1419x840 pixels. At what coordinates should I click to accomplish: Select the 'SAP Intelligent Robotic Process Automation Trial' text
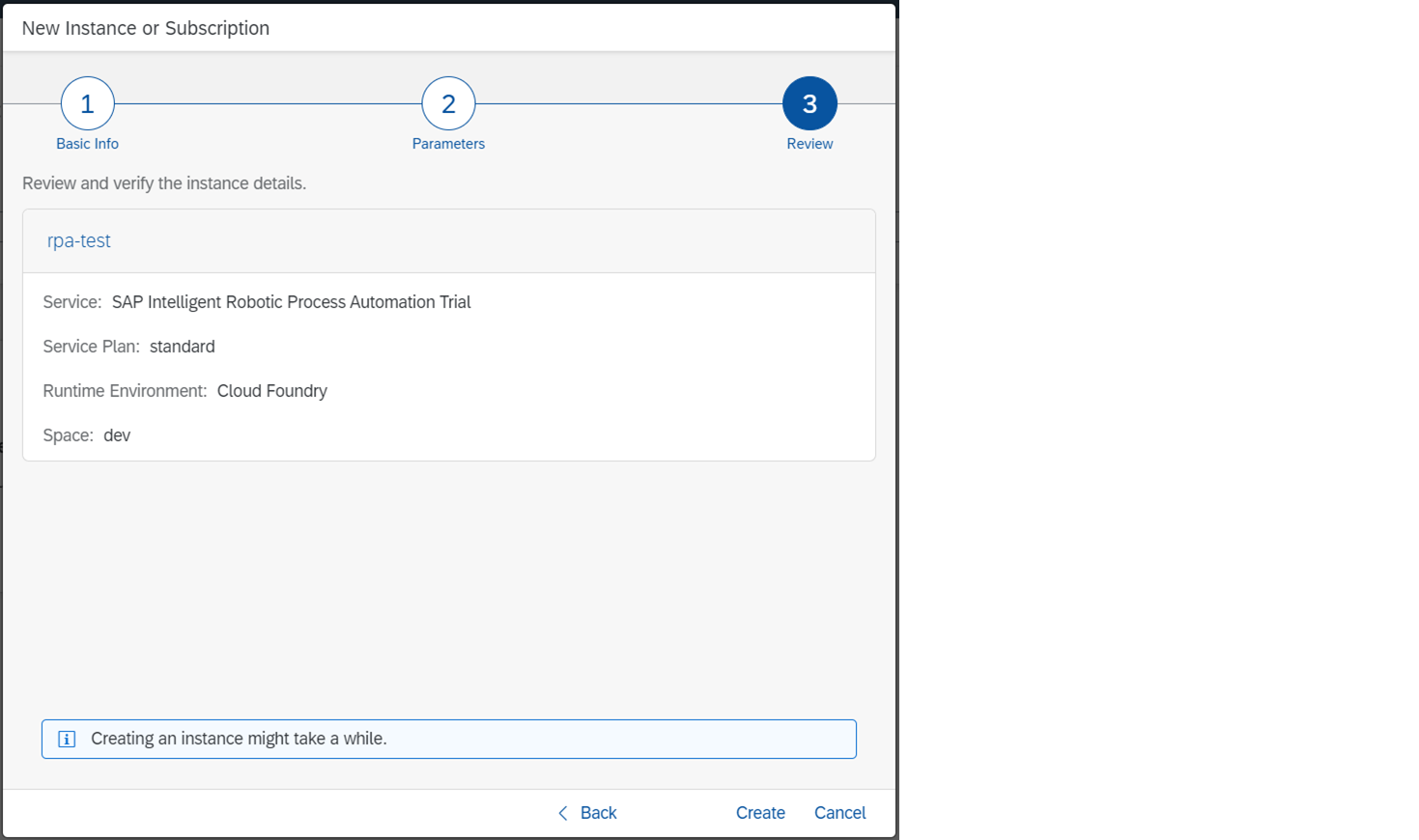(x=292, y=302)
